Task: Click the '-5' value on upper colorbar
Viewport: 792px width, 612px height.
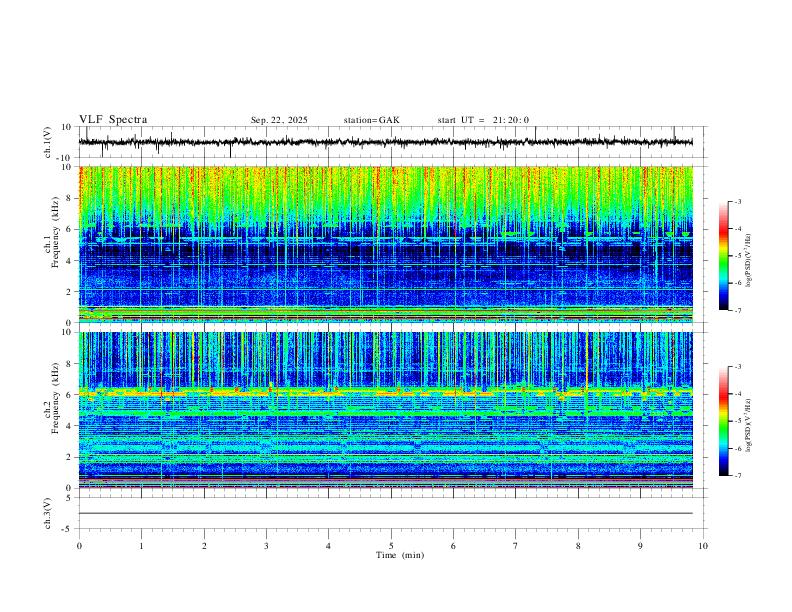Action: (738, 256)
